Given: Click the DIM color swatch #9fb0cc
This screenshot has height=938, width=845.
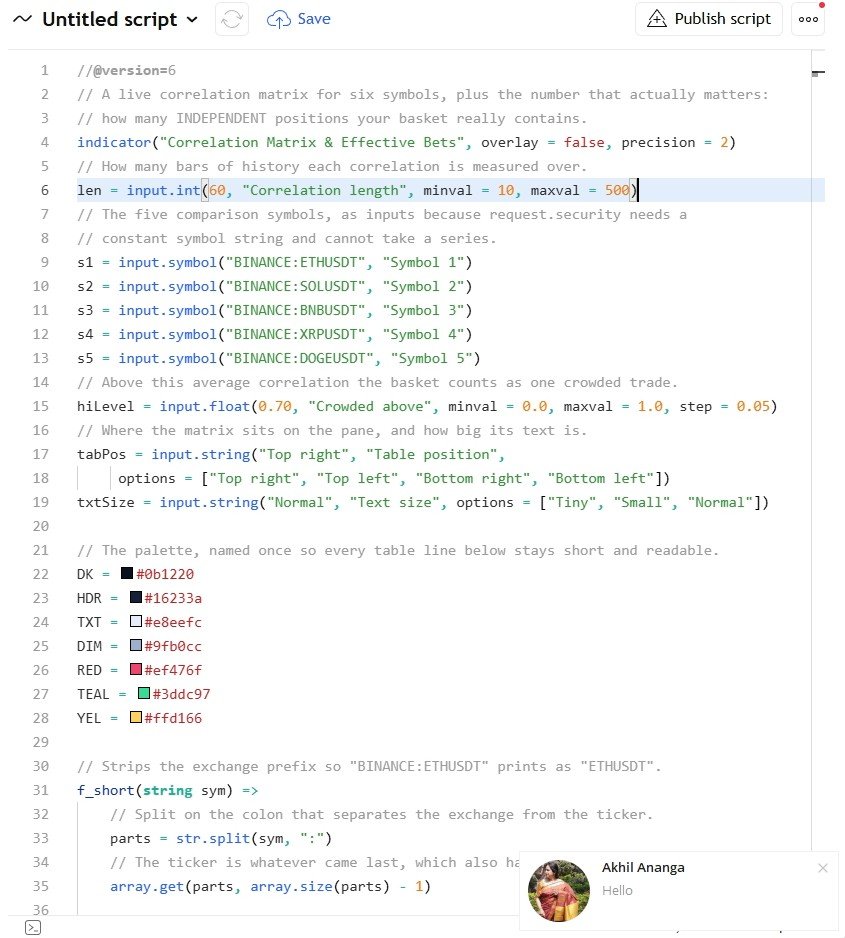Looking at the screenshot, I should (136, 645).
